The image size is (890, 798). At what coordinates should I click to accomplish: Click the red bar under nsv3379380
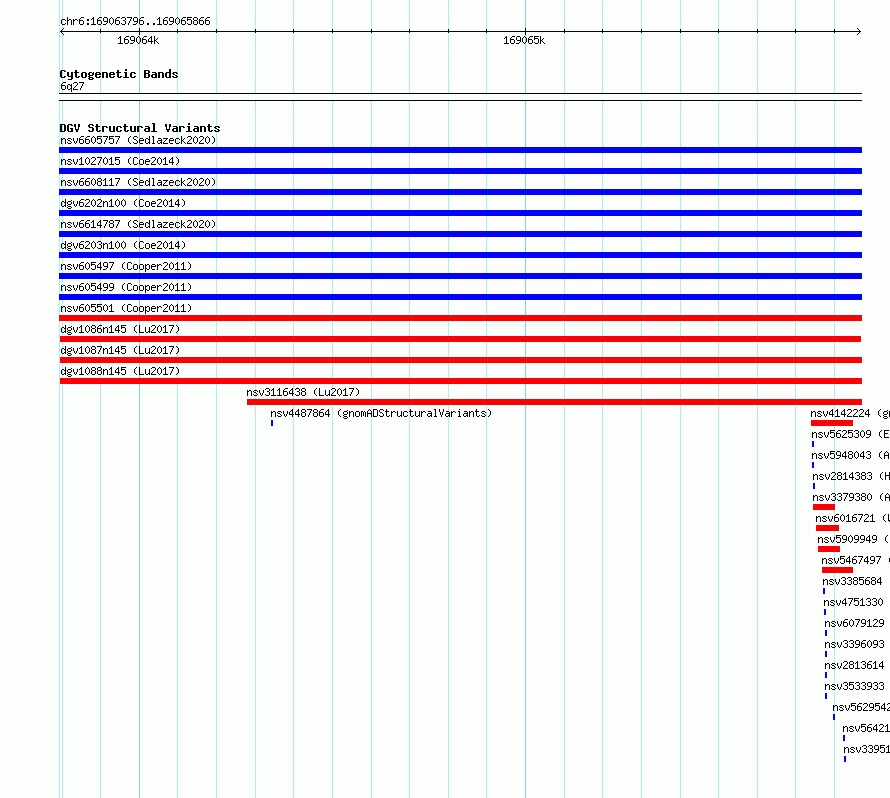[824, 507]
